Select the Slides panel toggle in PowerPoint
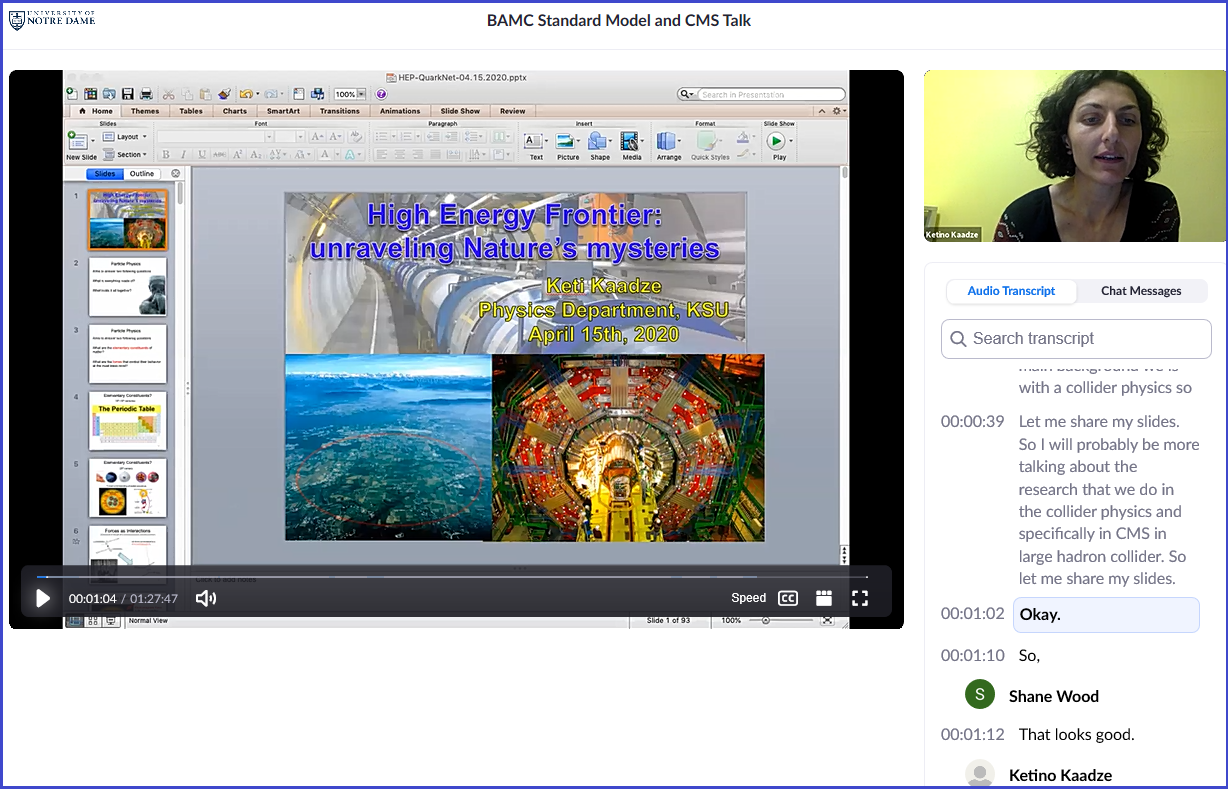The height and width of the screenshot is (789, 1228). 105,174
